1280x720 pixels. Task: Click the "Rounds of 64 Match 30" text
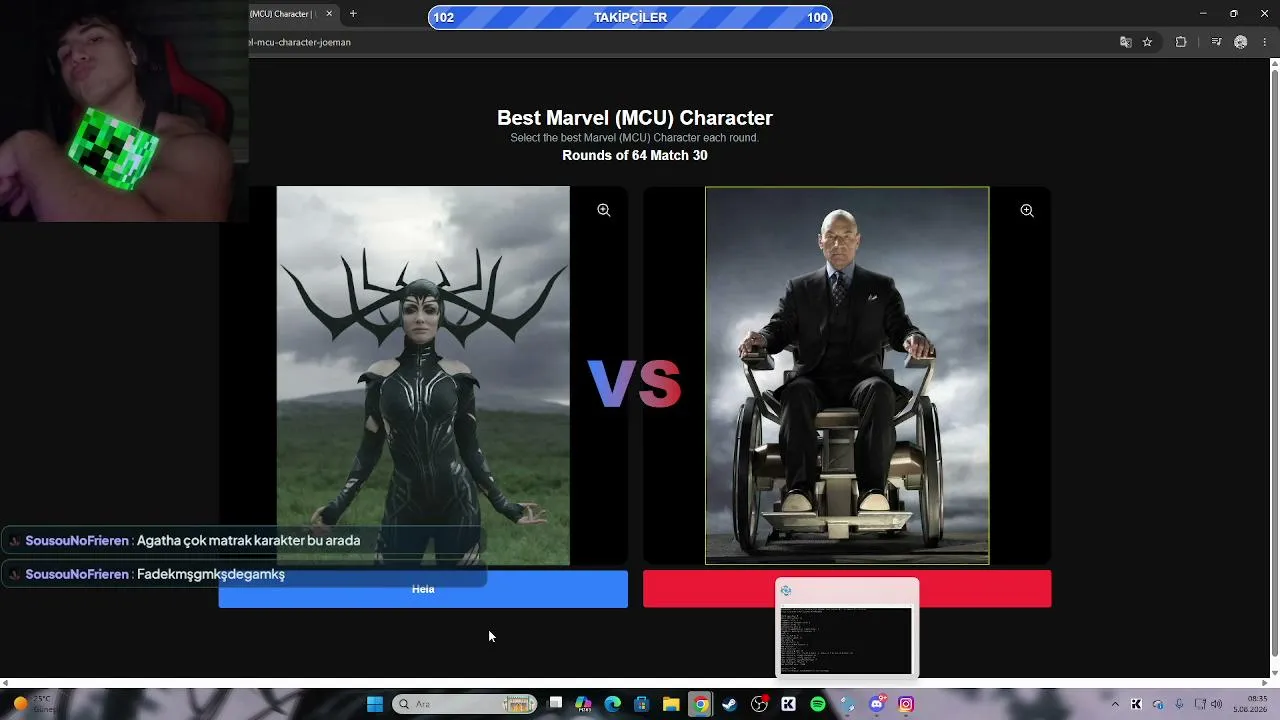tap(635, 155)
